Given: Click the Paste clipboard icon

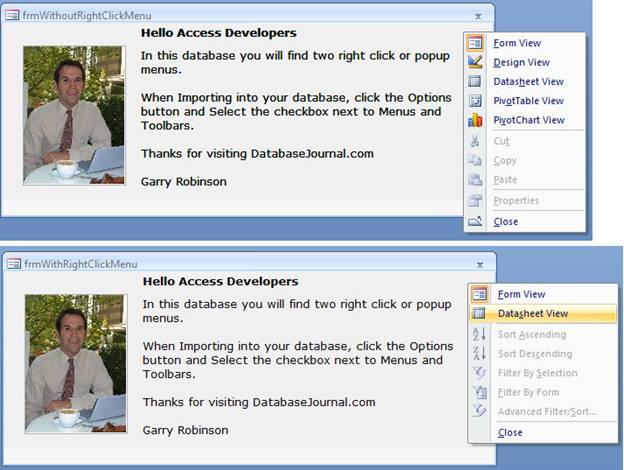Looking at the screenshot, I should click(475, 179).
